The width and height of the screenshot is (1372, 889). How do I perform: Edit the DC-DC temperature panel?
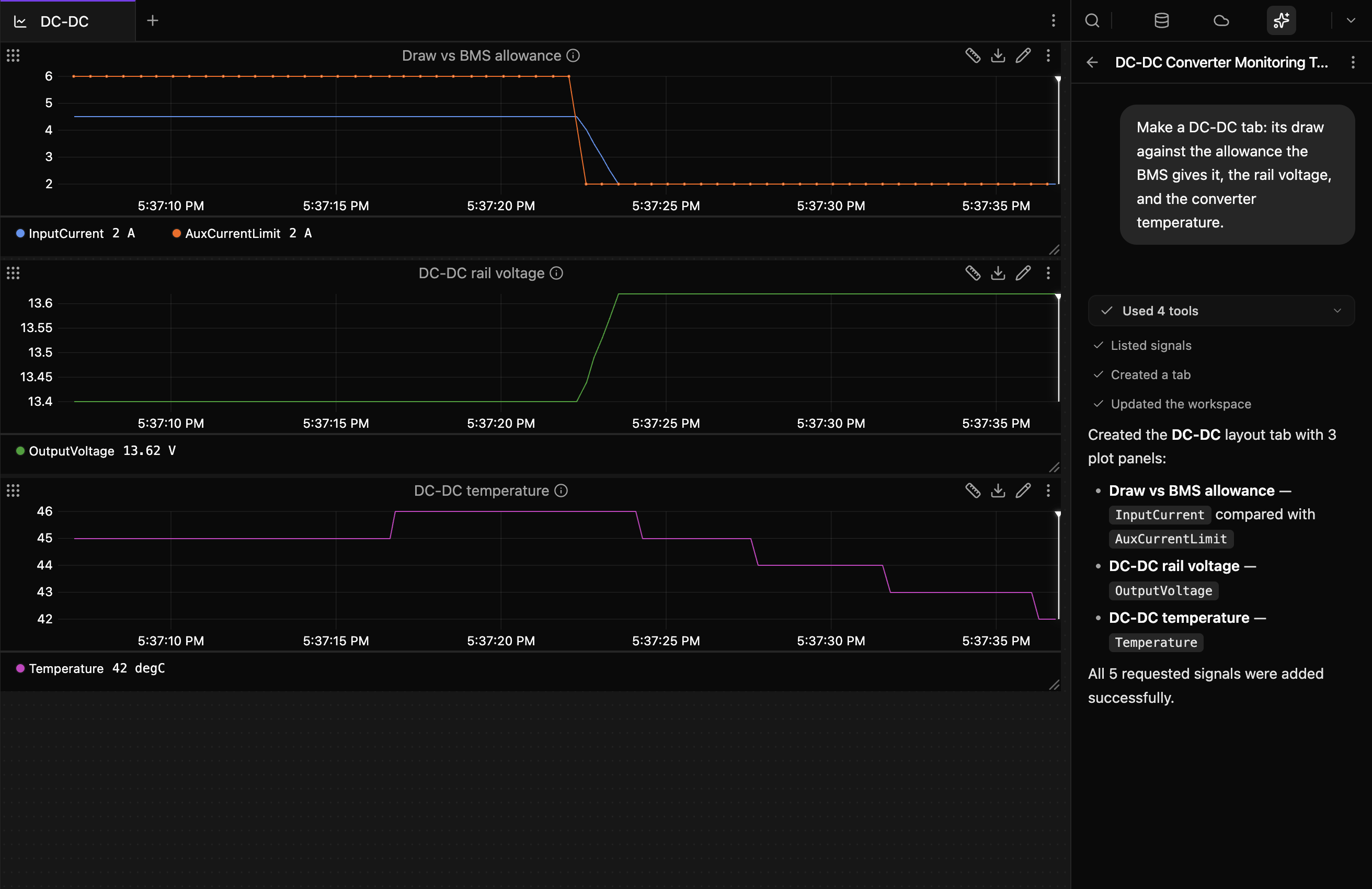1023,490
